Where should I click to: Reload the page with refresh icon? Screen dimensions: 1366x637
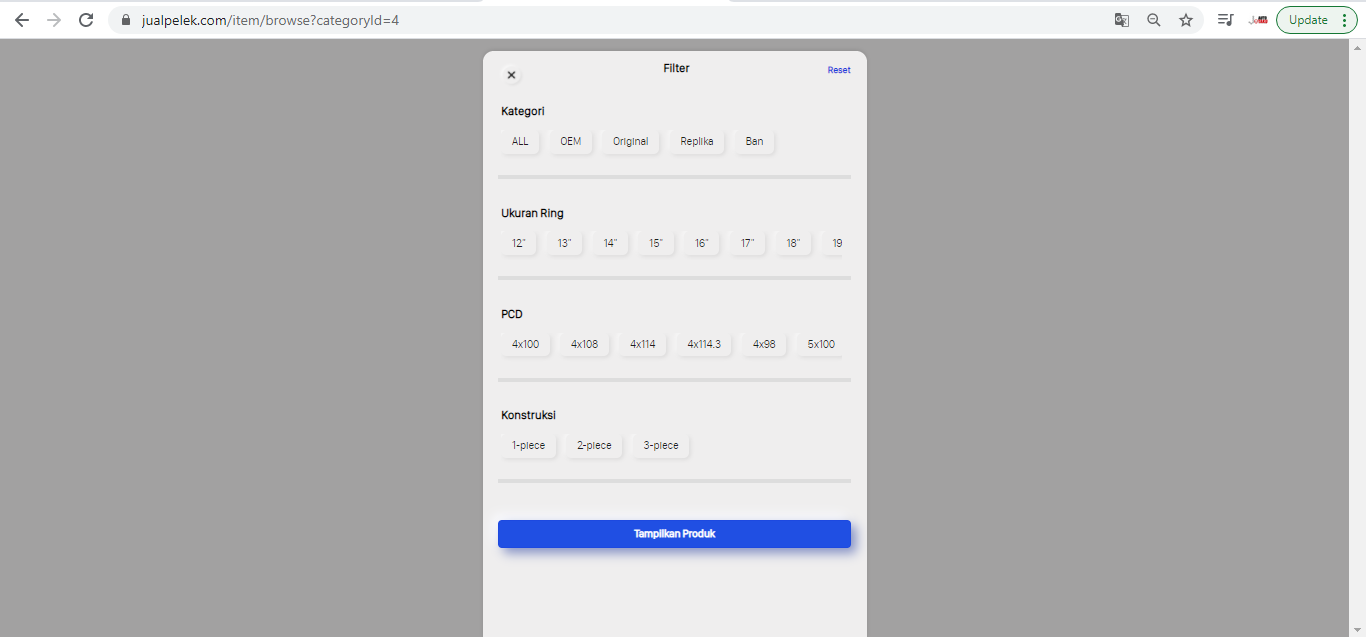click(86, 20)
